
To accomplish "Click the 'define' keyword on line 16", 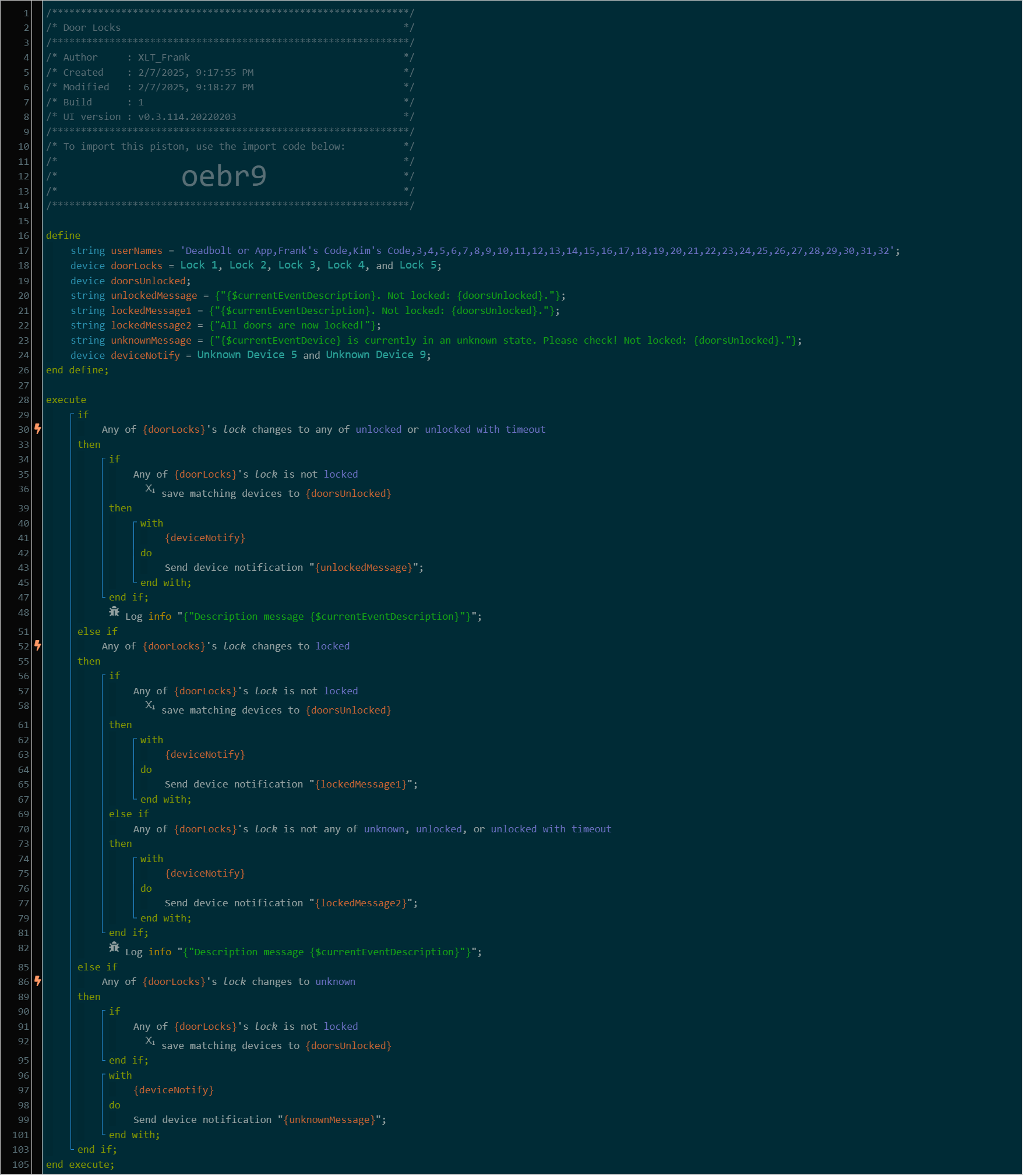I will [x=63, y=235].
